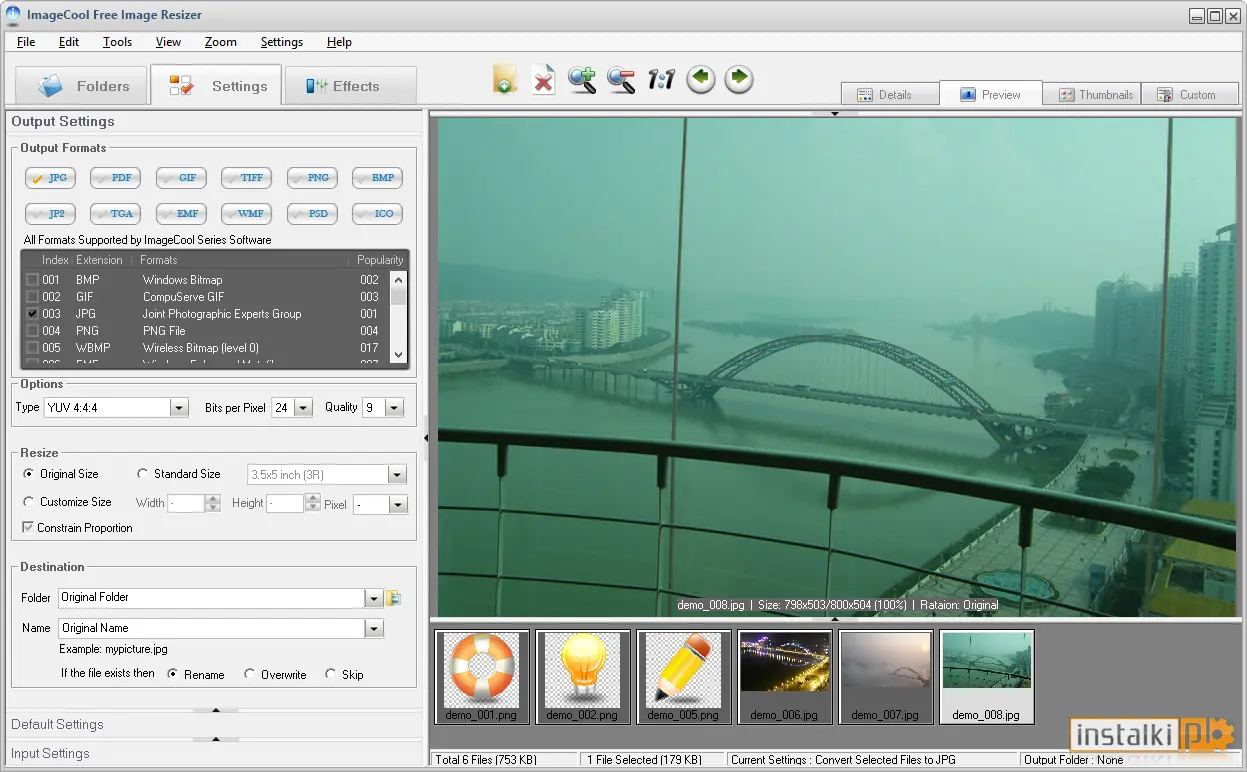Switch to the Folders tab
The image size is (1247, 772).
click(82, 86)
